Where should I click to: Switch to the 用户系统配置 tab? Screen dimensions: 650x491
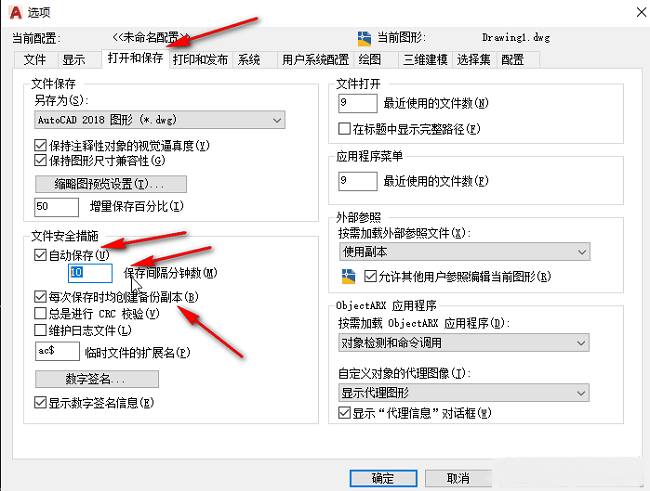point(315,60)
